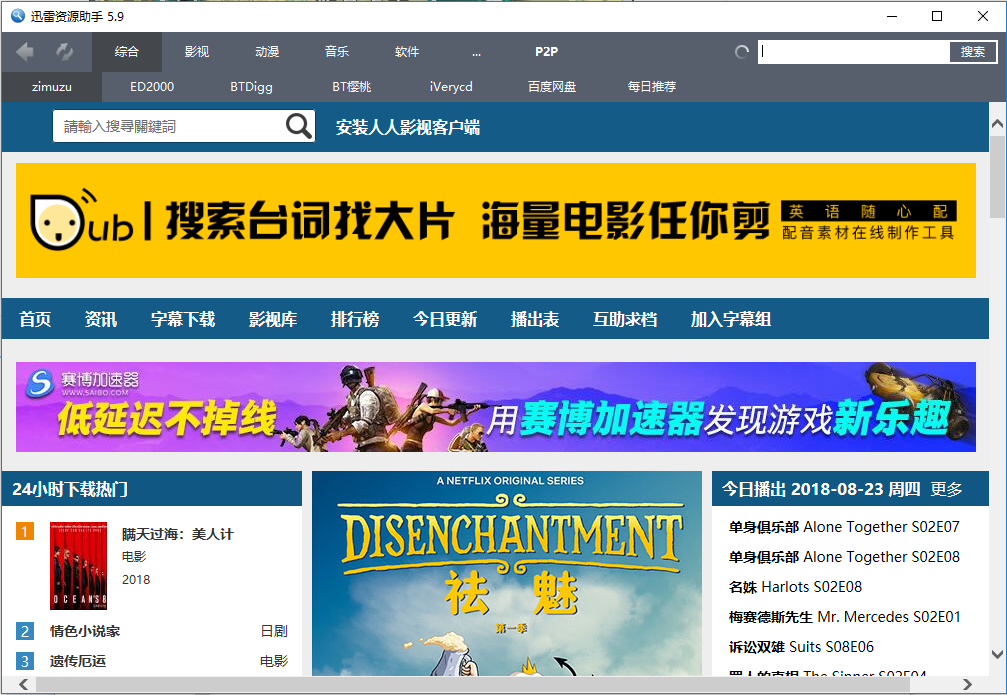Click the 迅雷资源助手 icon in the title bar
Image resolution: width=1007 pixels, height=695 pixels.
[16, 15]
